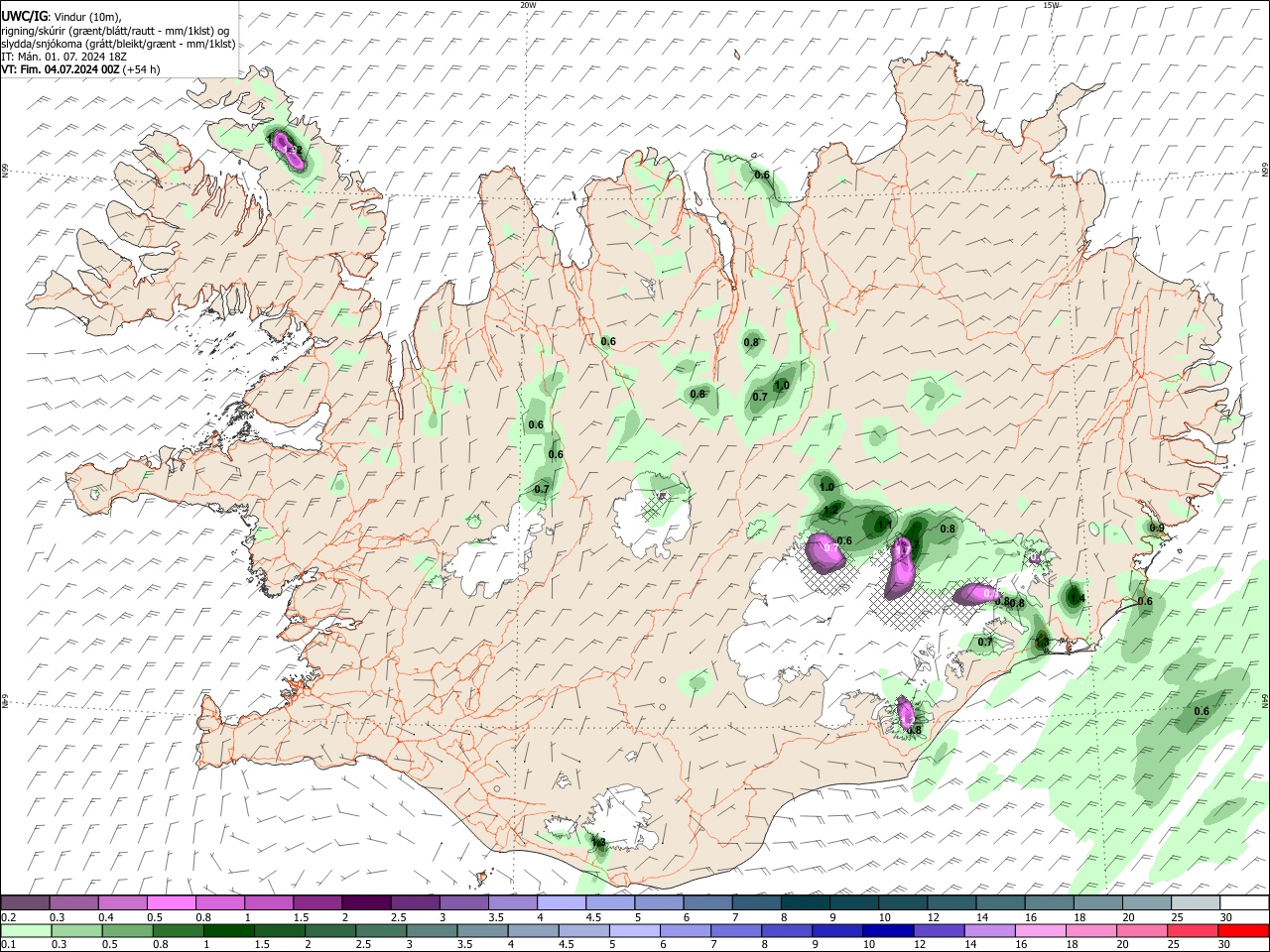
Task: Click the '1.0' label next to '0.7' in the north
Action: (782, 386)
